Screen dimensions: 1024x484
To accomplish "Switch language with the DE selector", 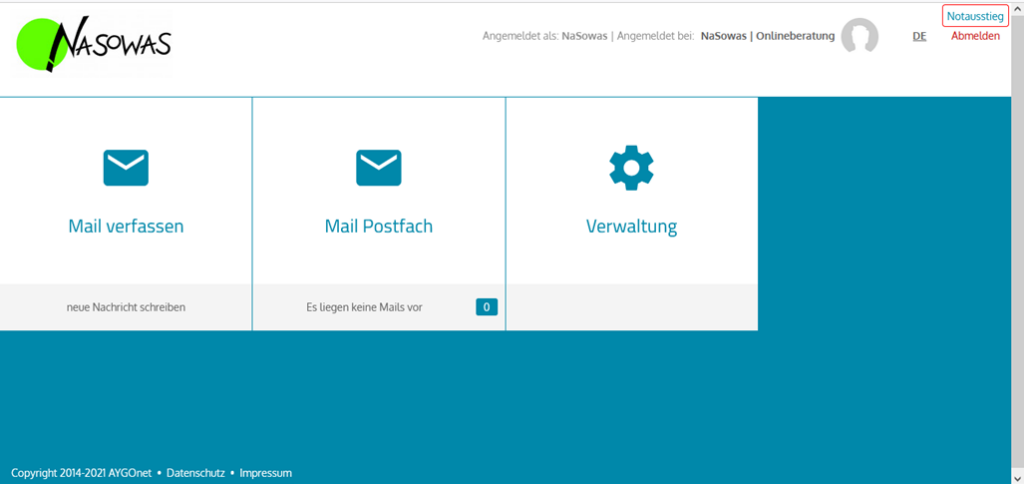I will [x=919, y=36].
